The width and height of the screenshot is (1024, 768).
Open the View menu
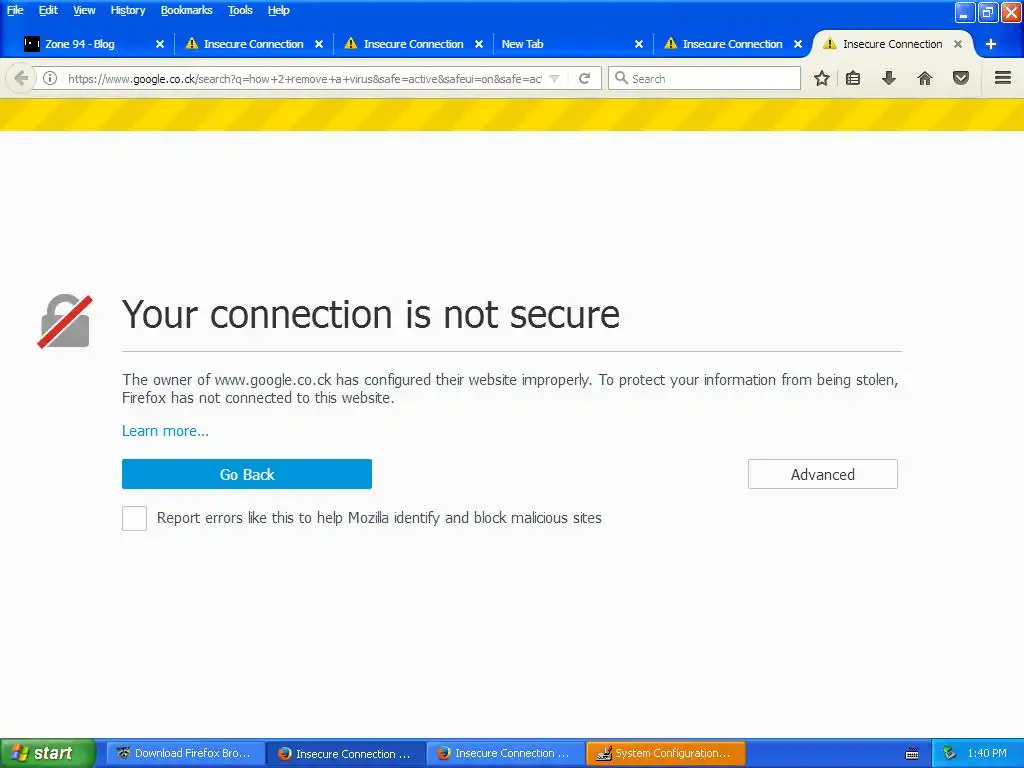pos(84,10)
